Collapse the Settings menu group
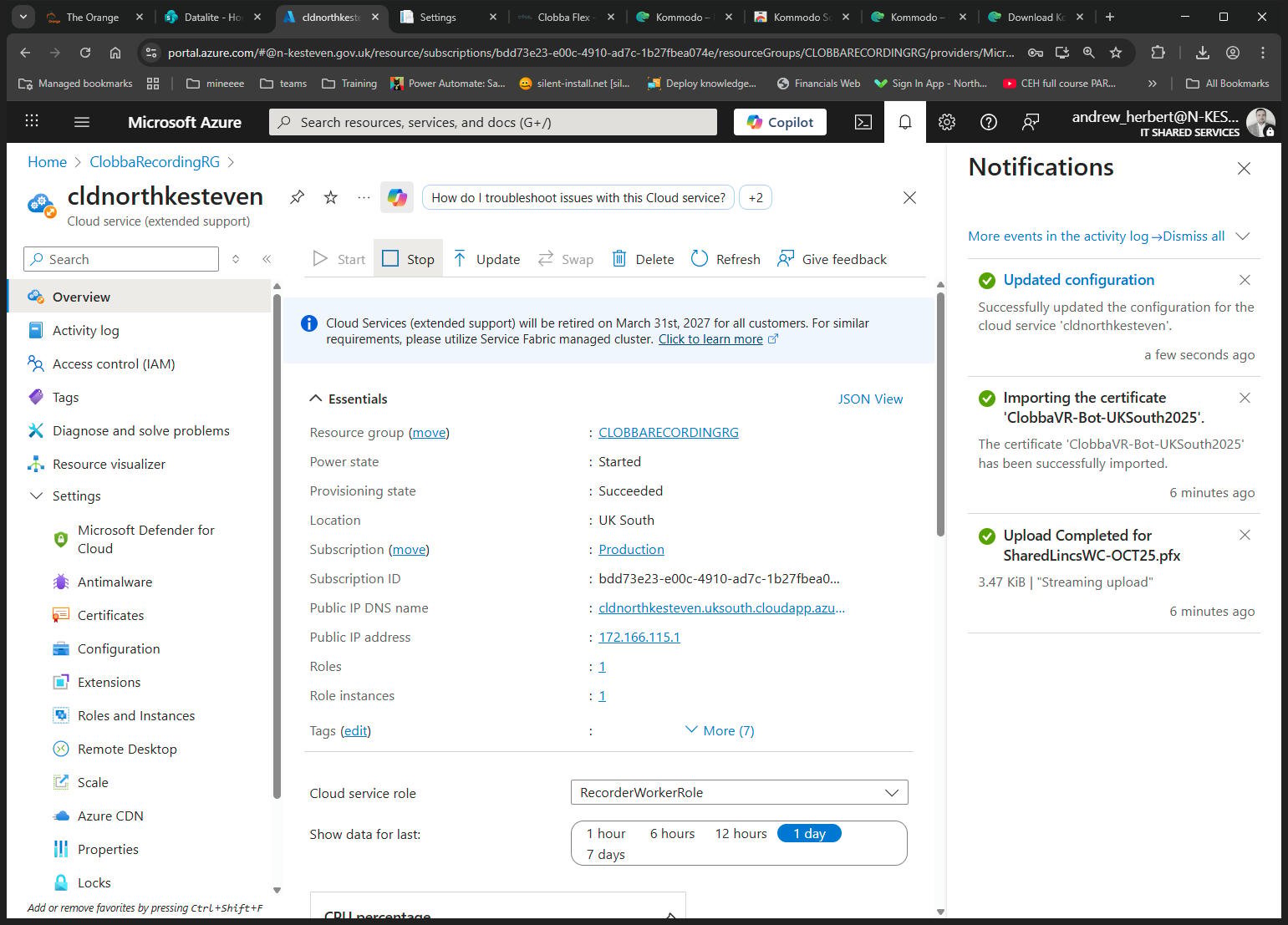This screenshot has height=925, width=1288. point(36,496)
